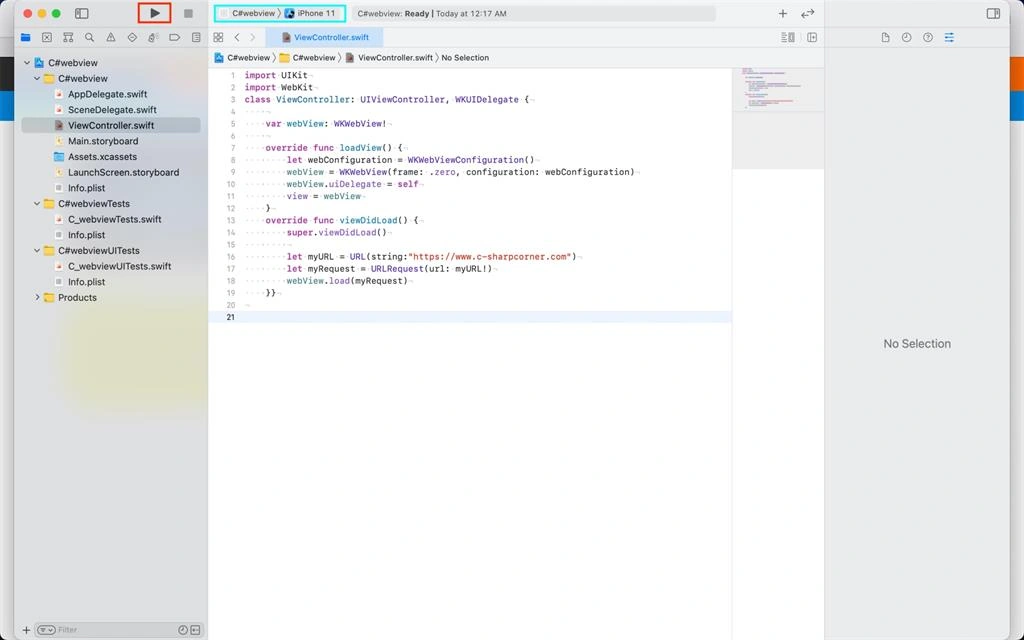Show the History inspector clock icon
Screen dimensions: 1024x640
[x=906, y=37]
